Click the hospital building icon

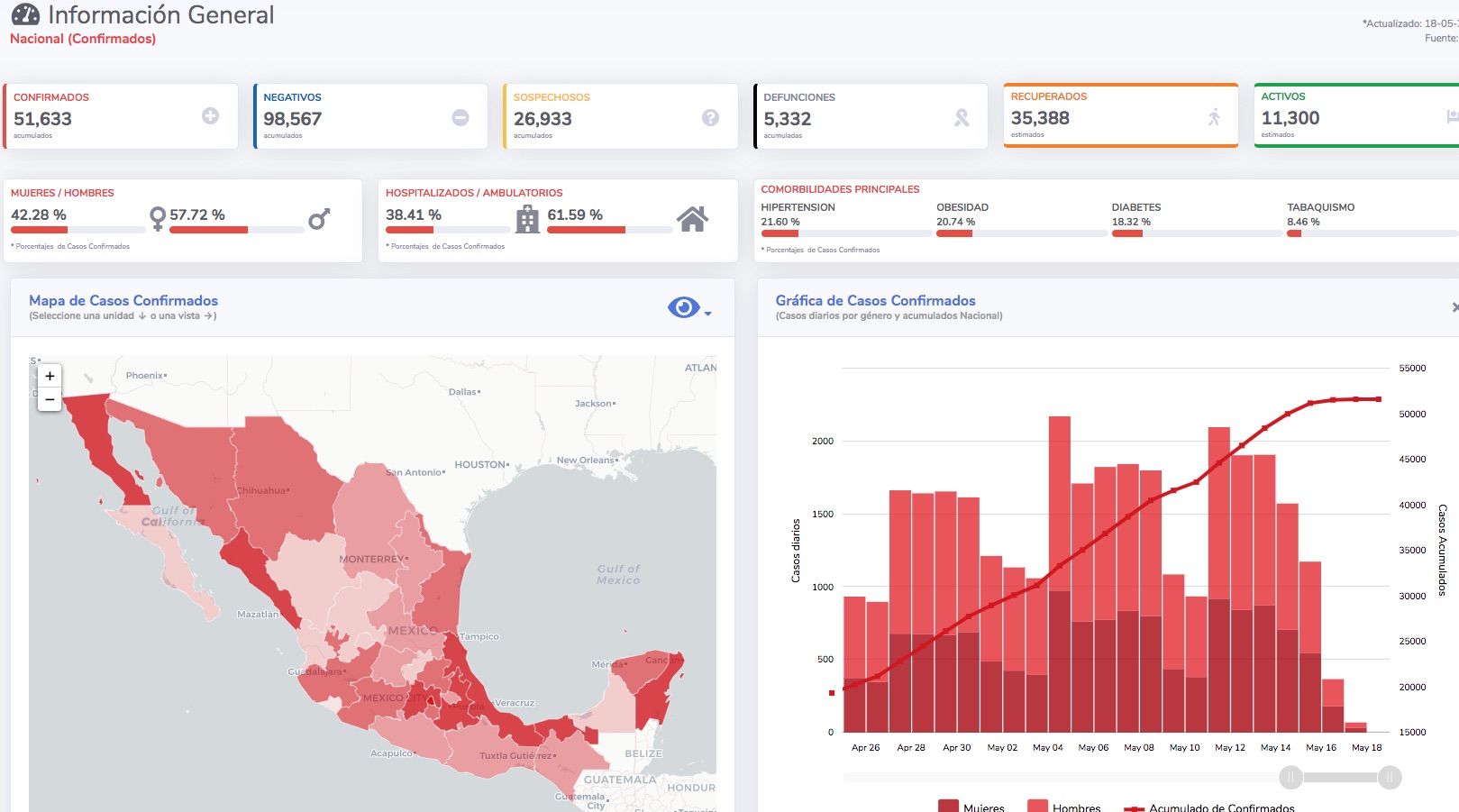[x=528, y=219]
